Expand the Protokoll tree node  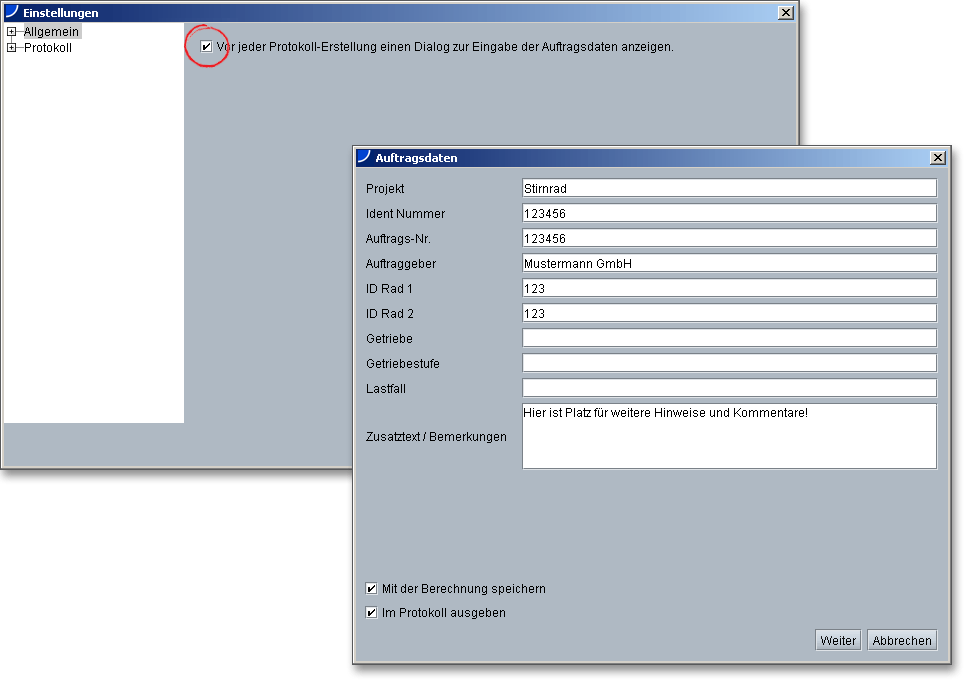(11, 48)
